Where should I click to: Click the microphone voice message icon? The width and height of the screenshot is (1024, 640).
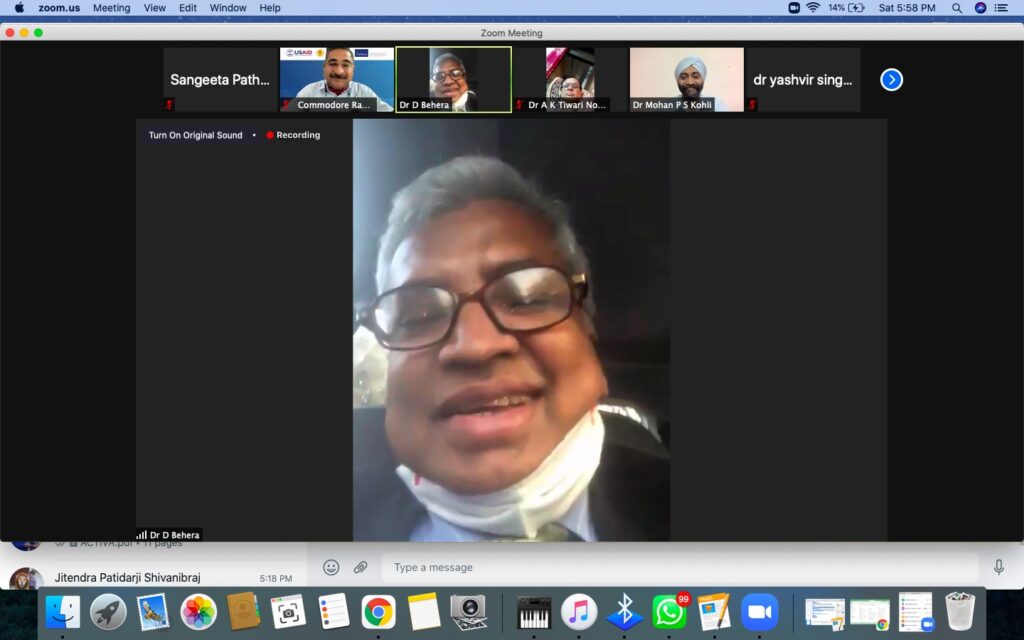[x=998, y=568]
